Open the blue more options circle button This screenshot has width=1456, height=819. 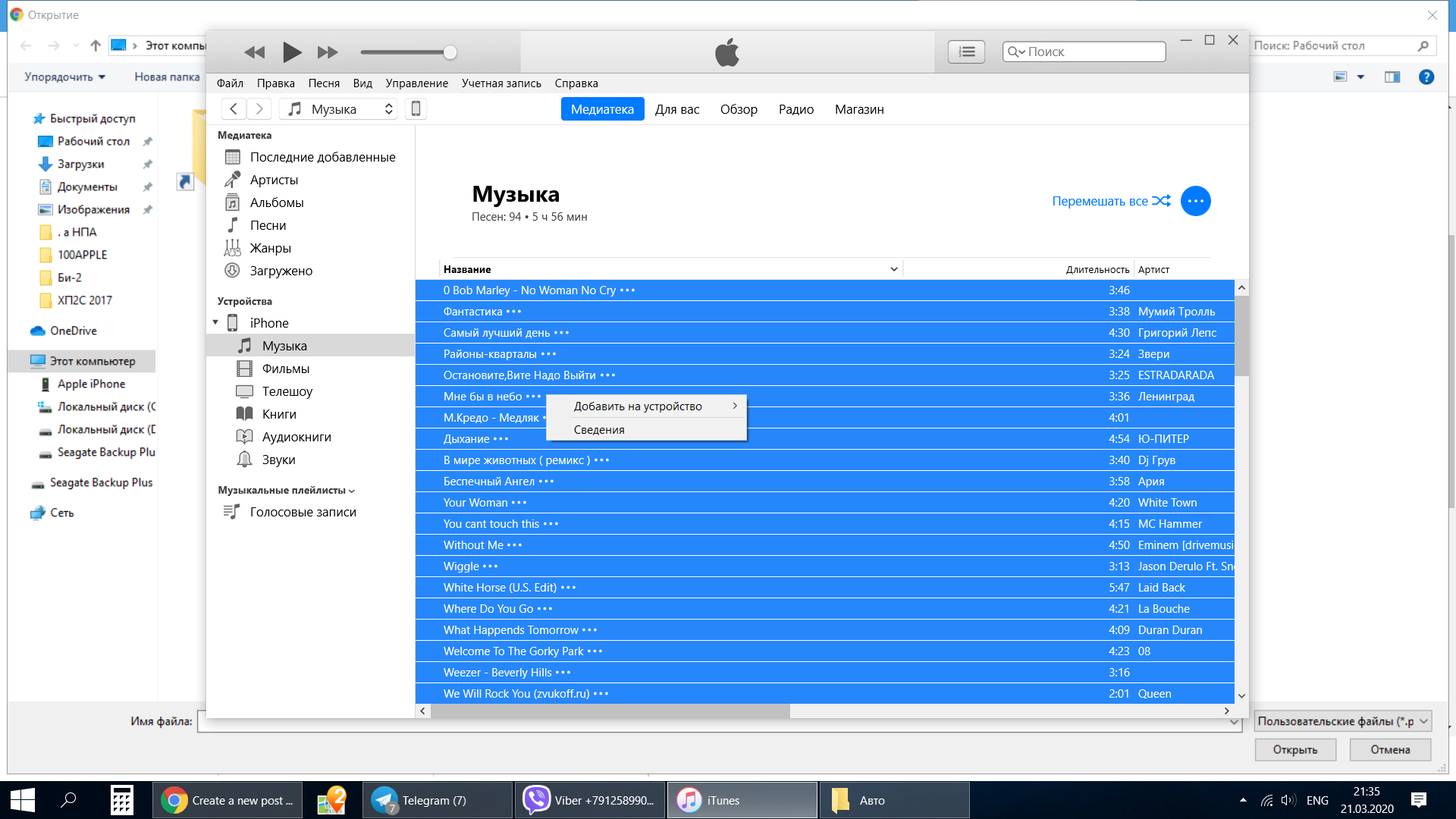[x=1196, y=201]
